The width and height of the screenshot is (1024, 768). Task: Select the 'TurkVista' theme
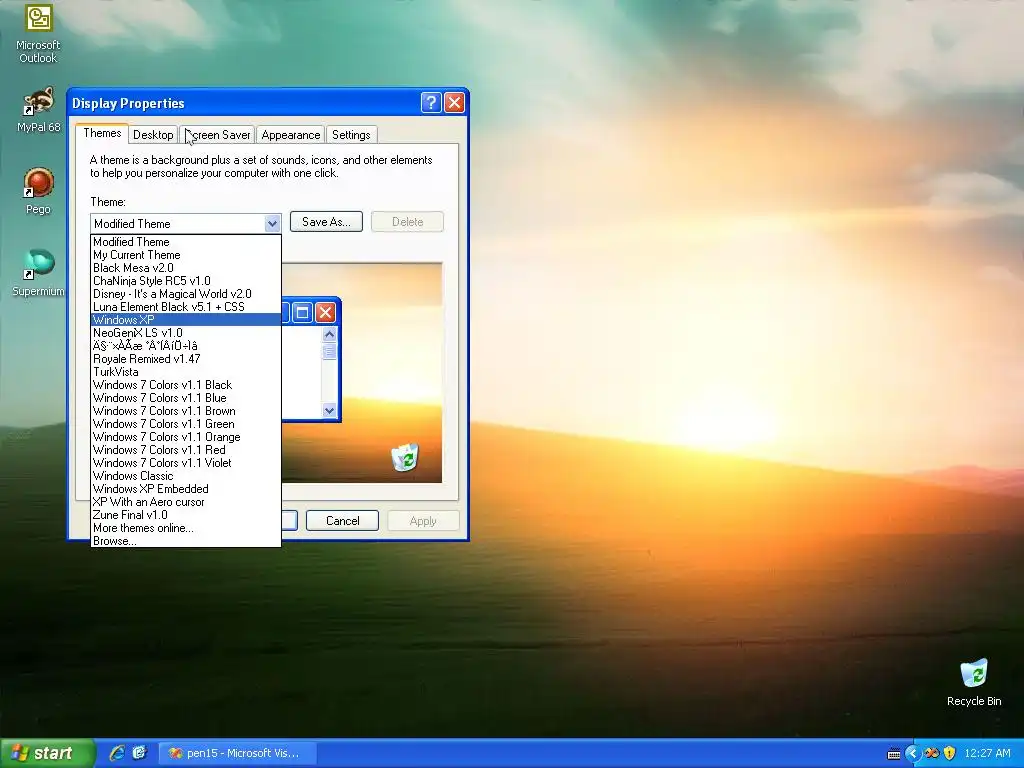(x=186, y=372)
